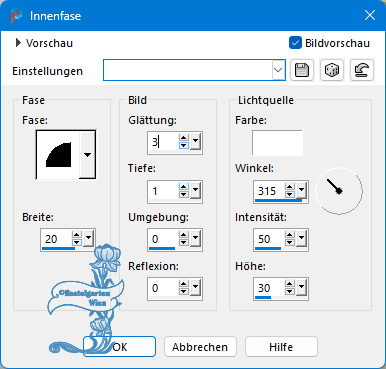Open Reflexion slider dropdown
This screenshot has height=369, width=386.
point(195,287)
